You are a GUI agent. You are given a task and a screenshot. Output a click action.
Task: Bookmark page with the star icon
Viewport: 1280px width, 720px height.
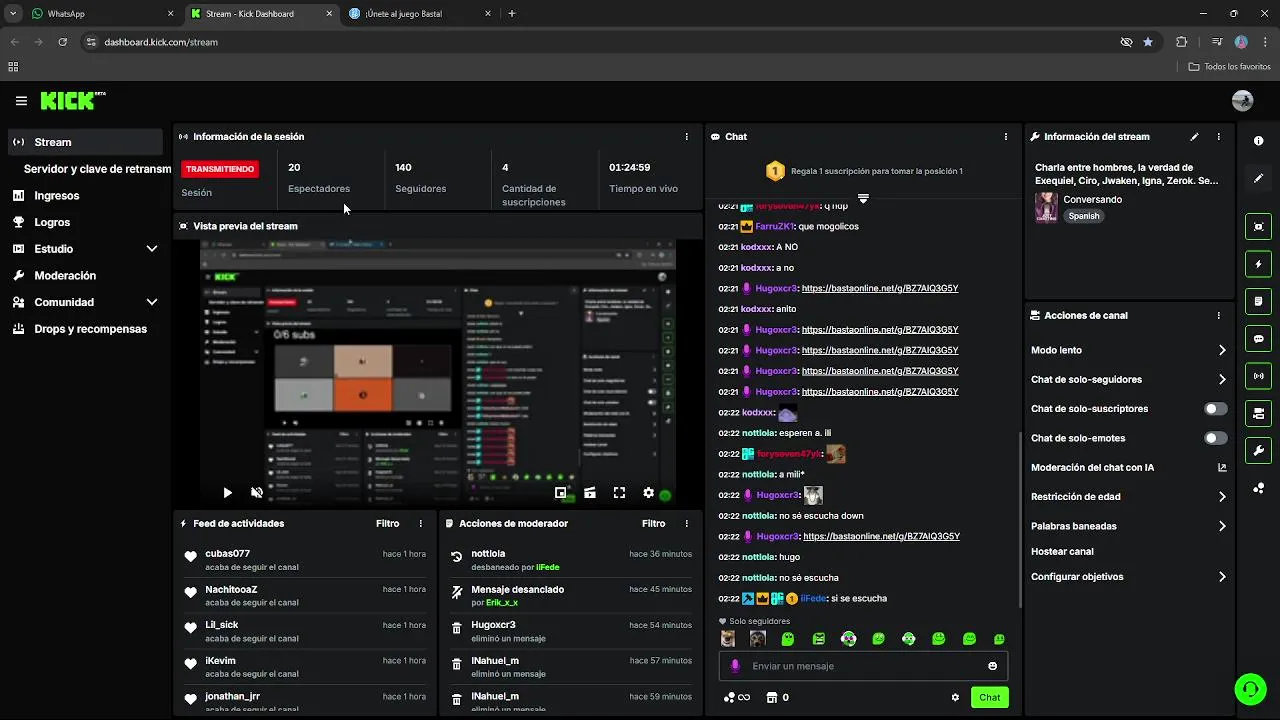[x=1148, y=42]
